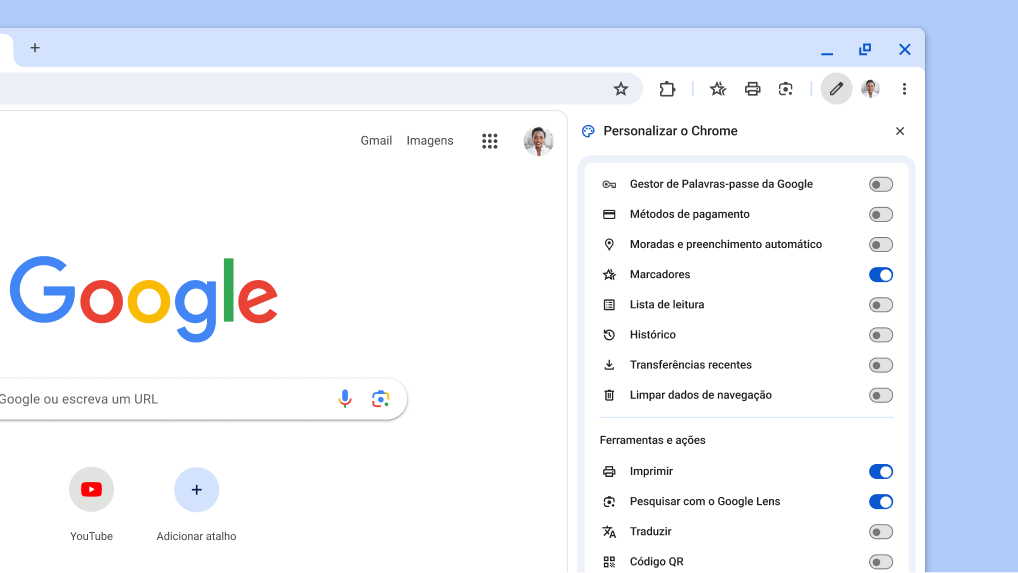Open a new tab with plus button

tap(35, 48)
